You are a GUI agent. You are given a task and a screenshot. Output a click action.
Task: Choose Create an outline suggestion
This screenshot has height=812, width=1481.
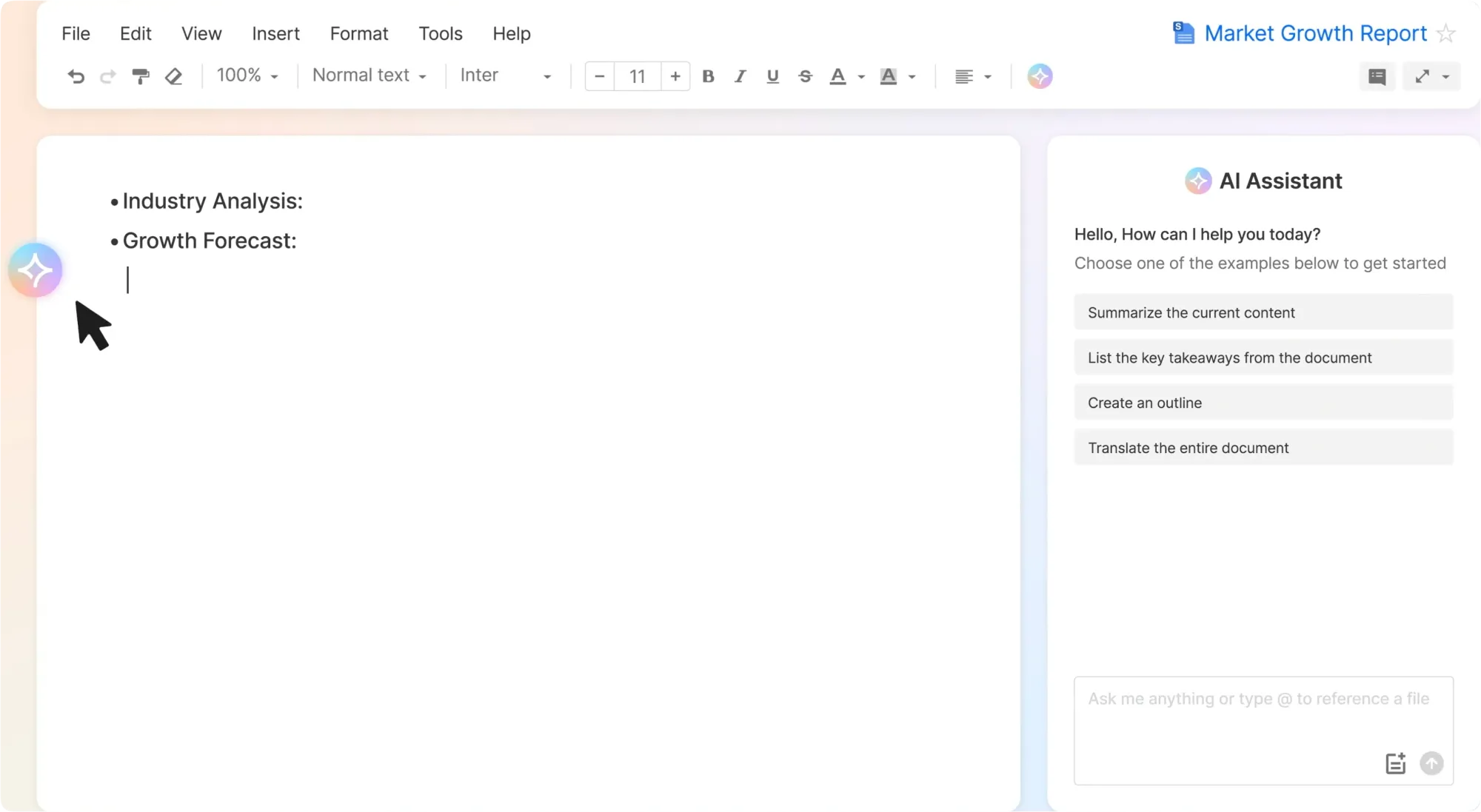click(x=1263, y=403)
